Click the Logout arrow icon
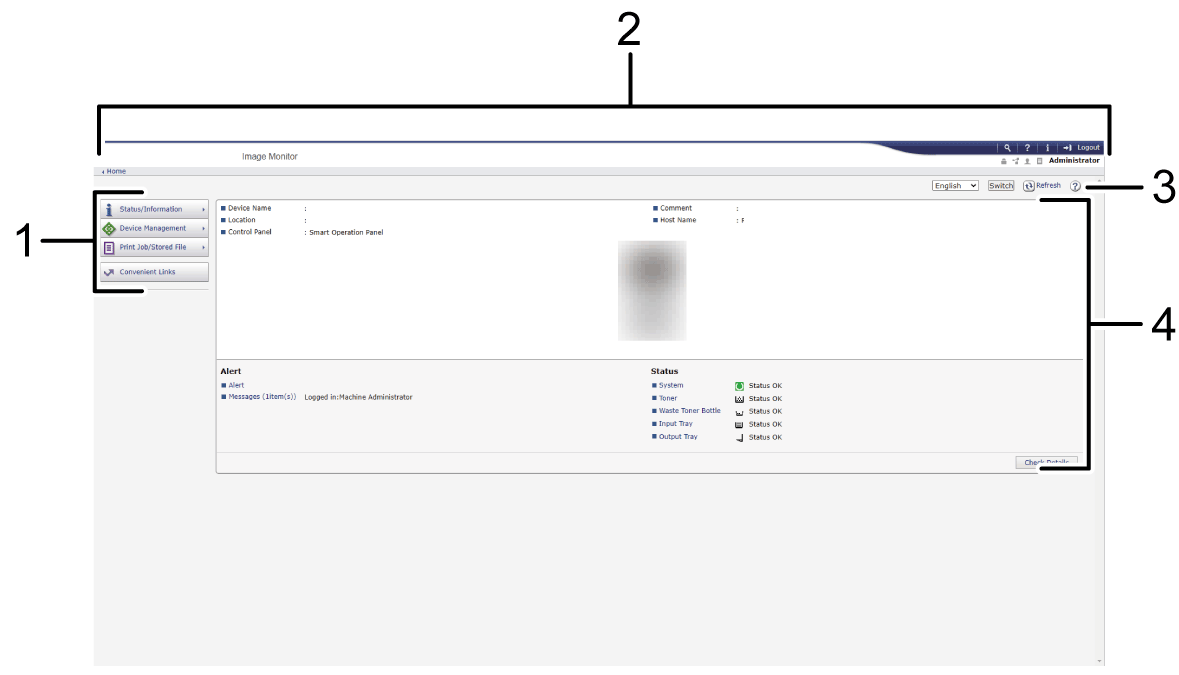This screenshot has width=1179, height=675. (x=1067, y=147)
